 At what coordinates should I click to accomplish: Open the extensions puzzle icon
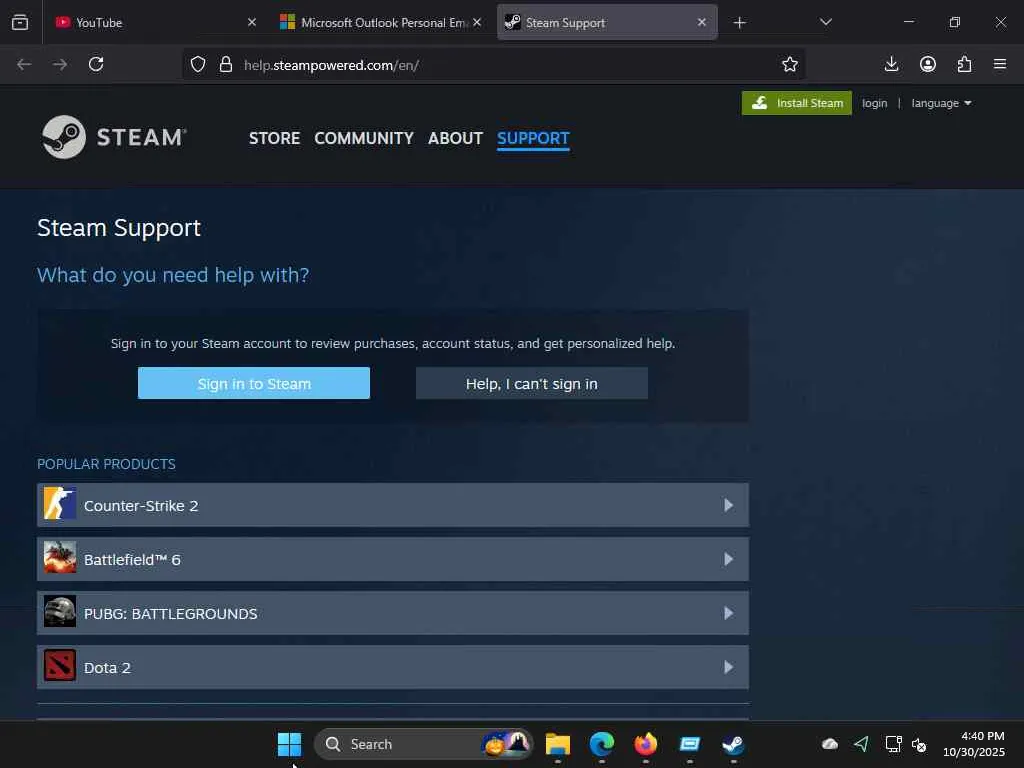[964, 64]
